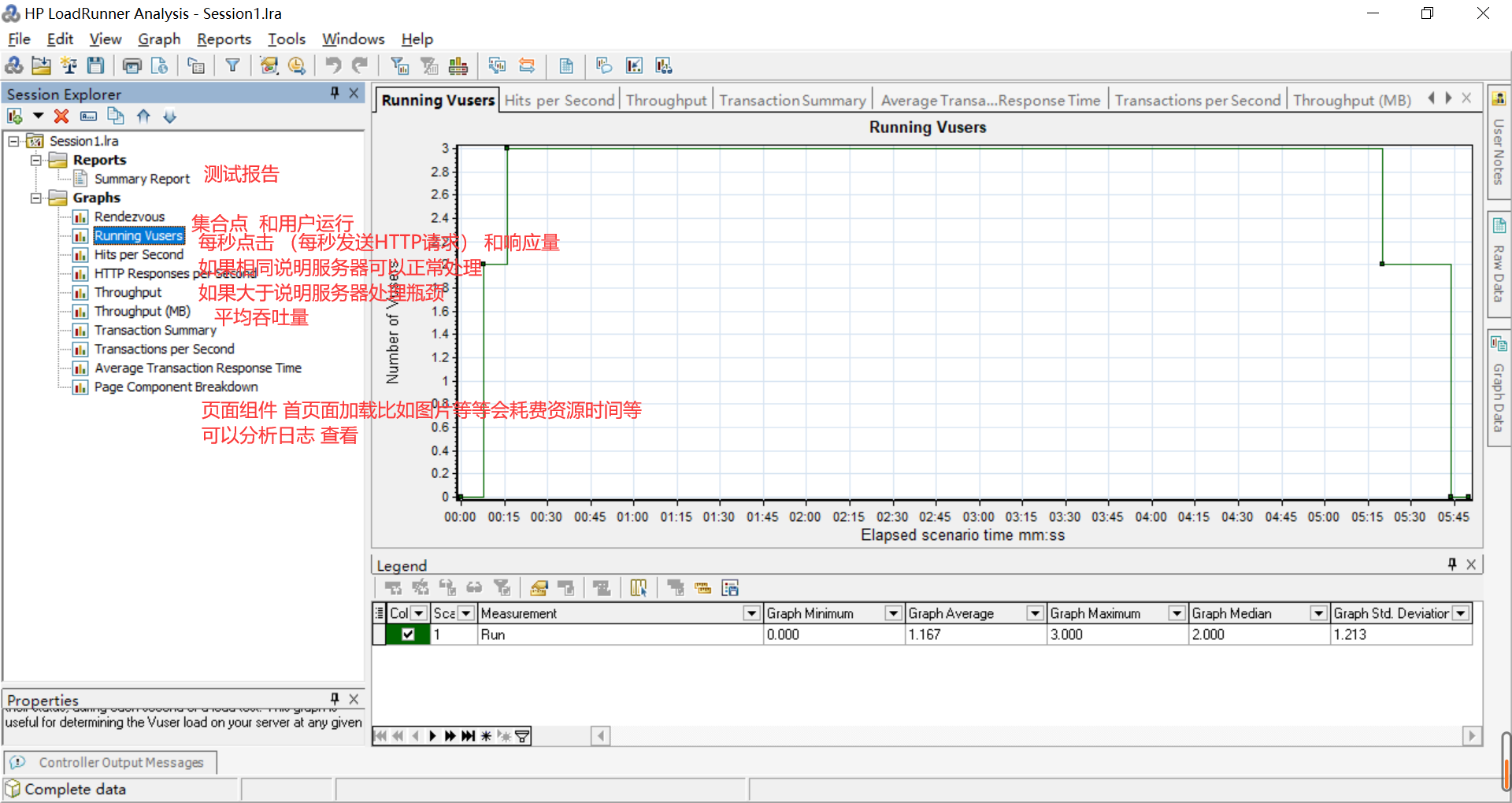Select Rendezvous graph in tree
This screenshot has height=803, width=1512.
pyautogui.click(x=129, y=216)
